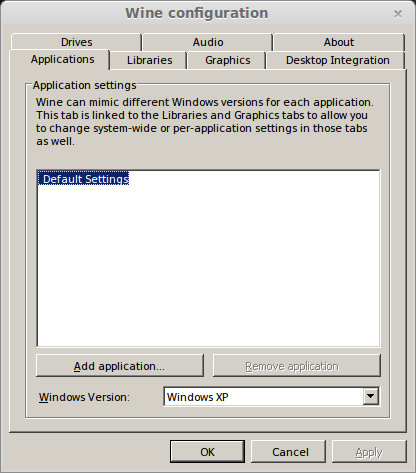Open the Audio tab
Image resolution: width=416 pixels, height=473 pixels.
pyautogui.click(x=208, y=42)
